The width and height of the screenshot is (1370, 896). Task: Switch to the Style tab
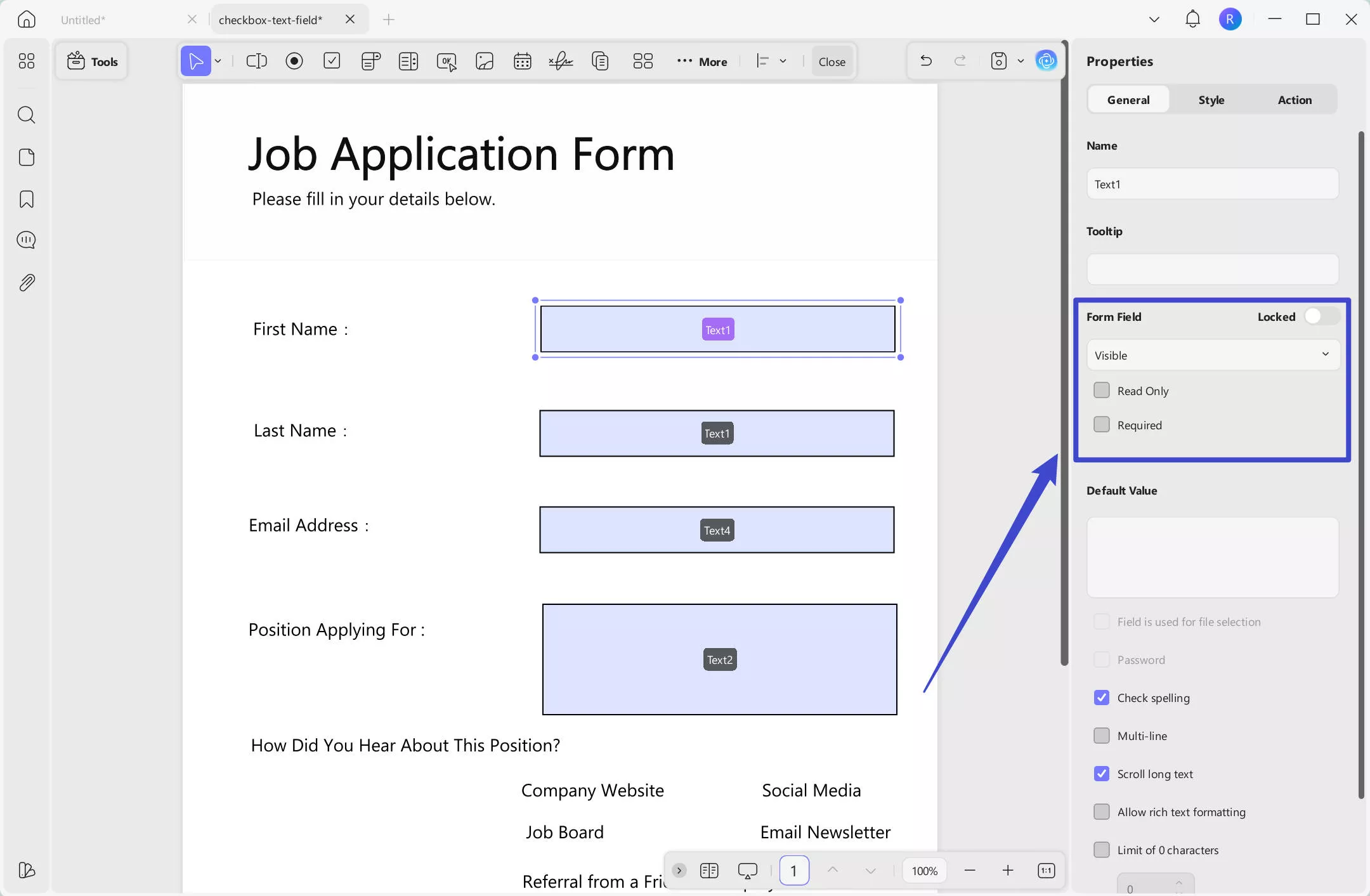click(x=1211, y=100)
